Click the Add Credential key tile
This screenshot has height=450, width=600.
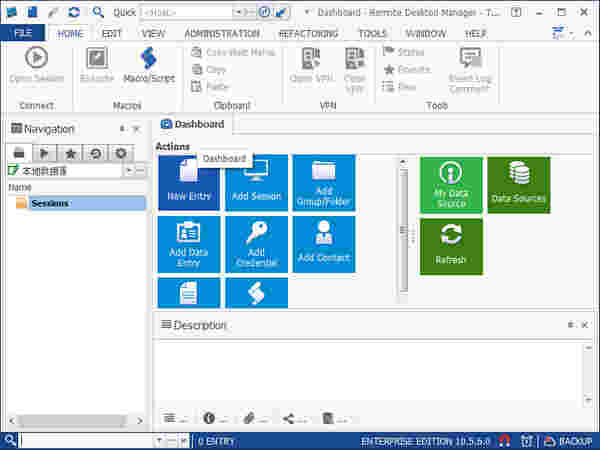click(256, 244)
